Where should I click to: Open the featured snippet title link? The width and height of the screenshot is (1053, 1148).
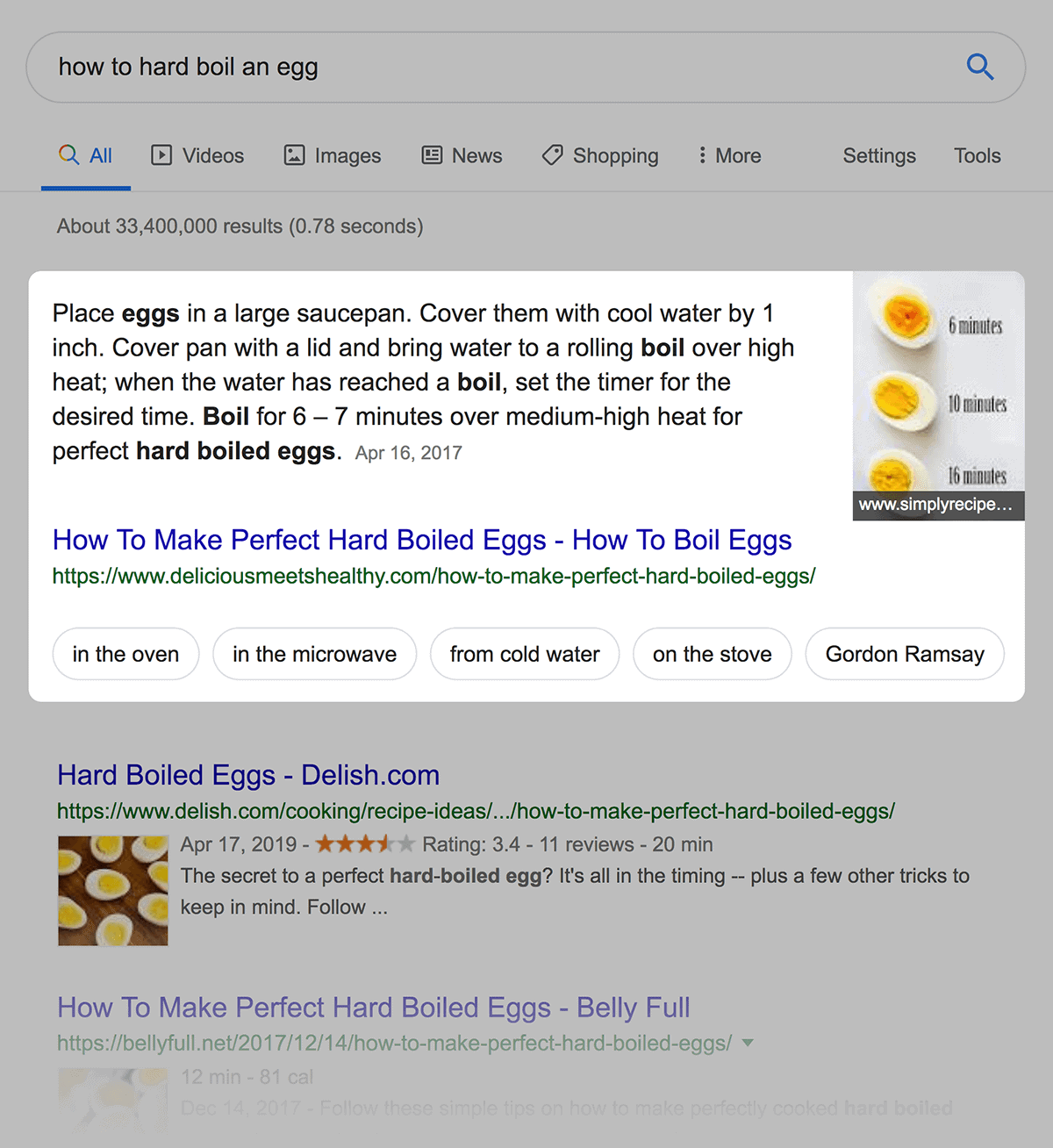422,540
